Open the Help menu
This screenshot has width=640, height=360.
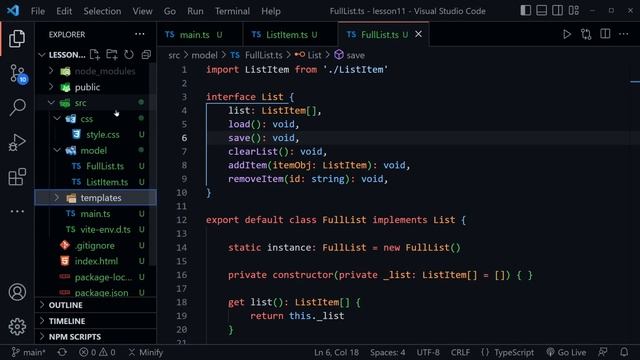tap(271, 11)
